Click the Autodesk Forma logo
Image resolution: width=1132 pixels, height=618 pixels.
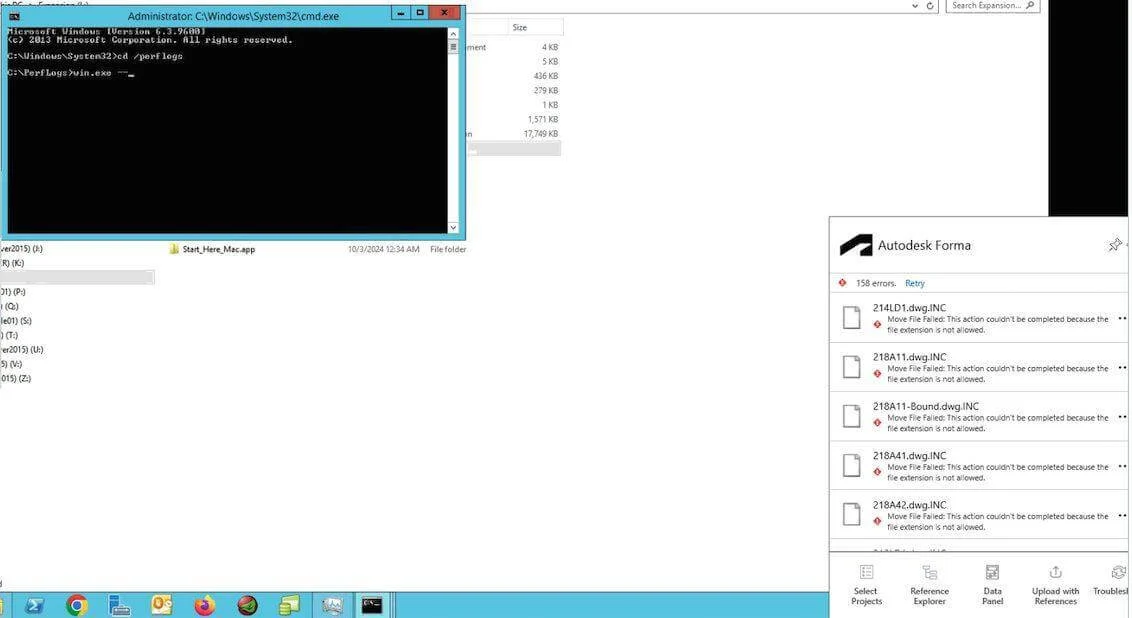pyautogui.click(x=855, y=245)
